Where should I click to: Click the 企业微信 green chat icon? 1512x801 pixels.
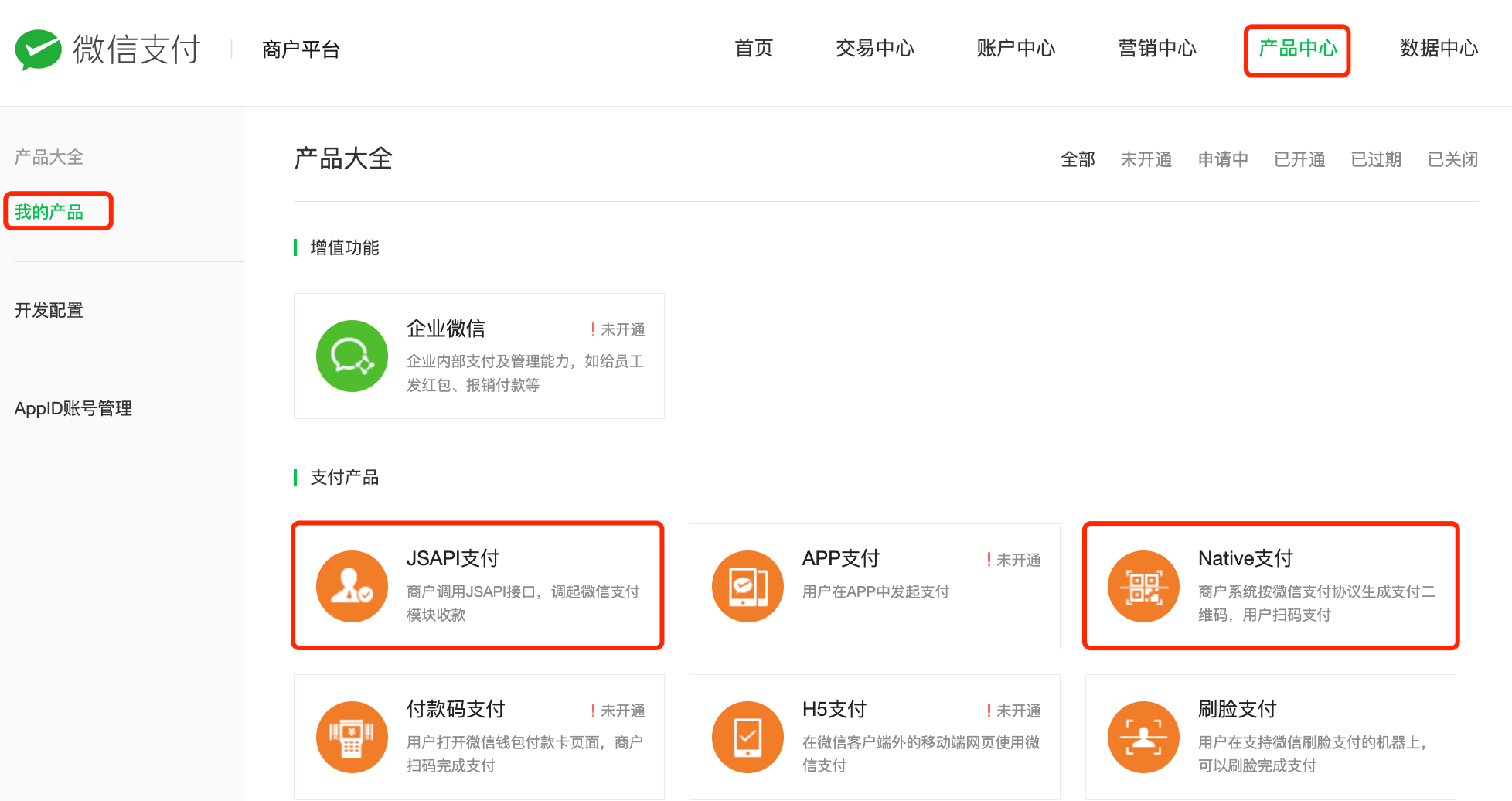[352, 356]
